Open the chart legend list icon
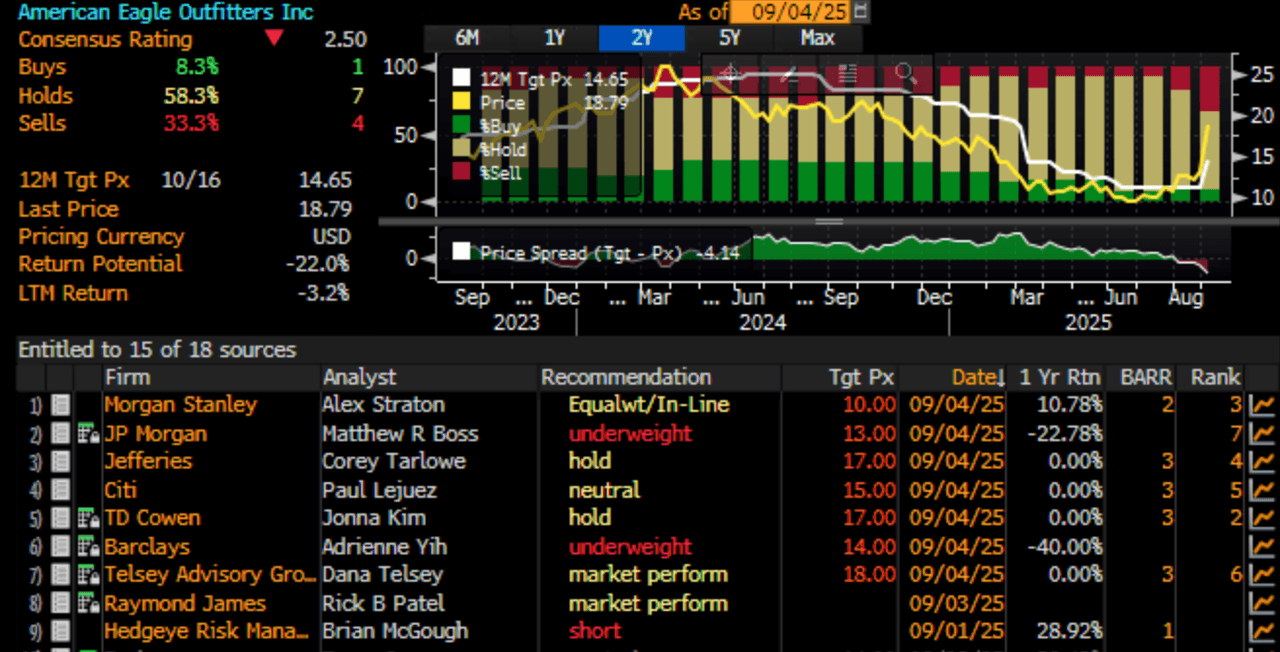 point(847,74)
